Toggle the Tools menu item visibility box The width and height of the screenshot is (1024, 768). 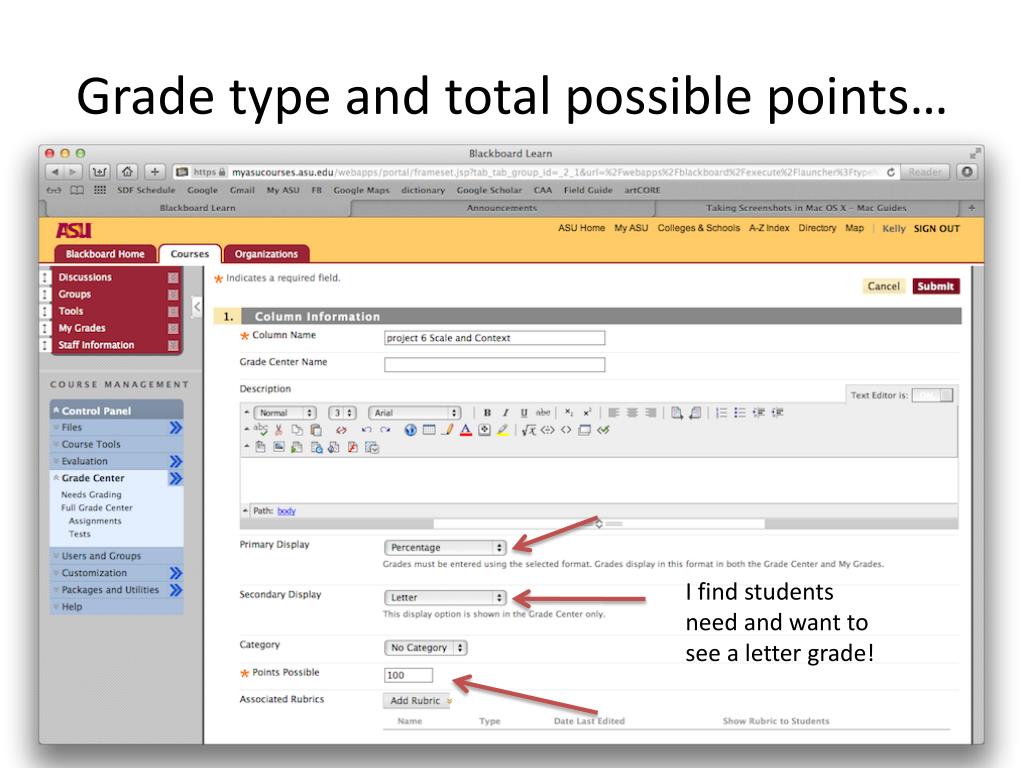tap(173, 312)
